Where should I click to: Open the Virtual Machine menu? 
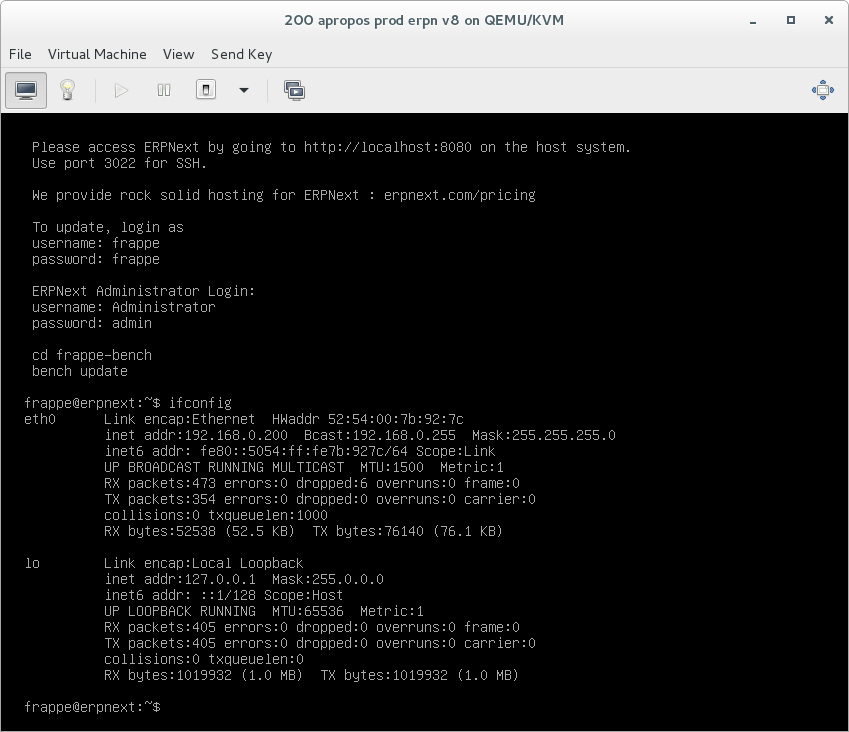click(97, 54)
